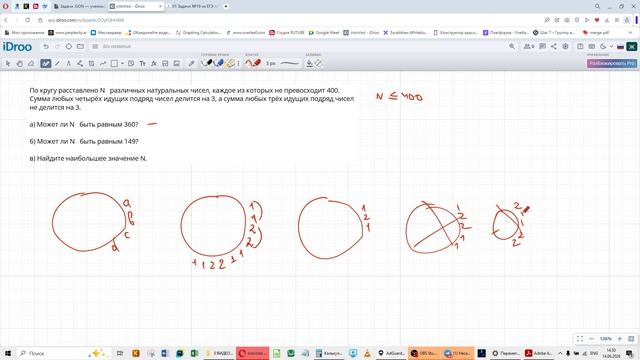The height and width of the screenshot is (360, 640).
Task: Select the insert document tool
Action: click(165, 63)
